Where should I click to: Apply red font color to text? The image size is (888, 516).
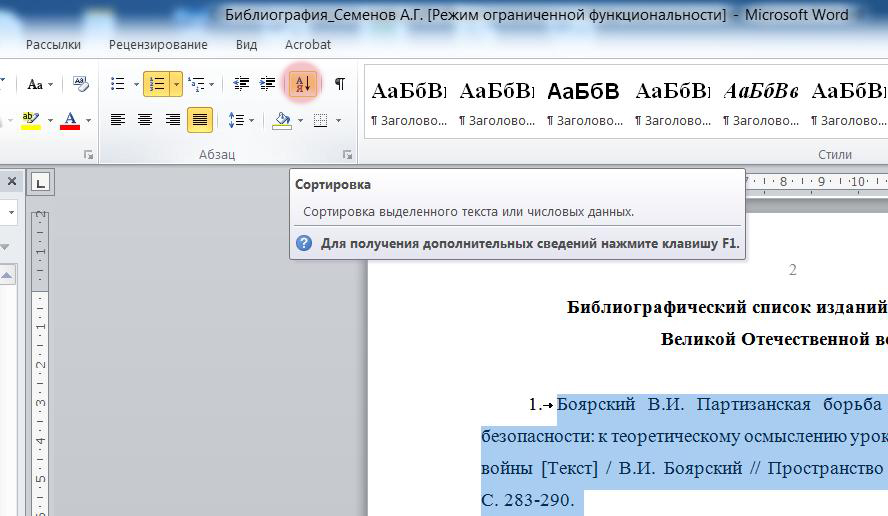(x=70, y=120)
